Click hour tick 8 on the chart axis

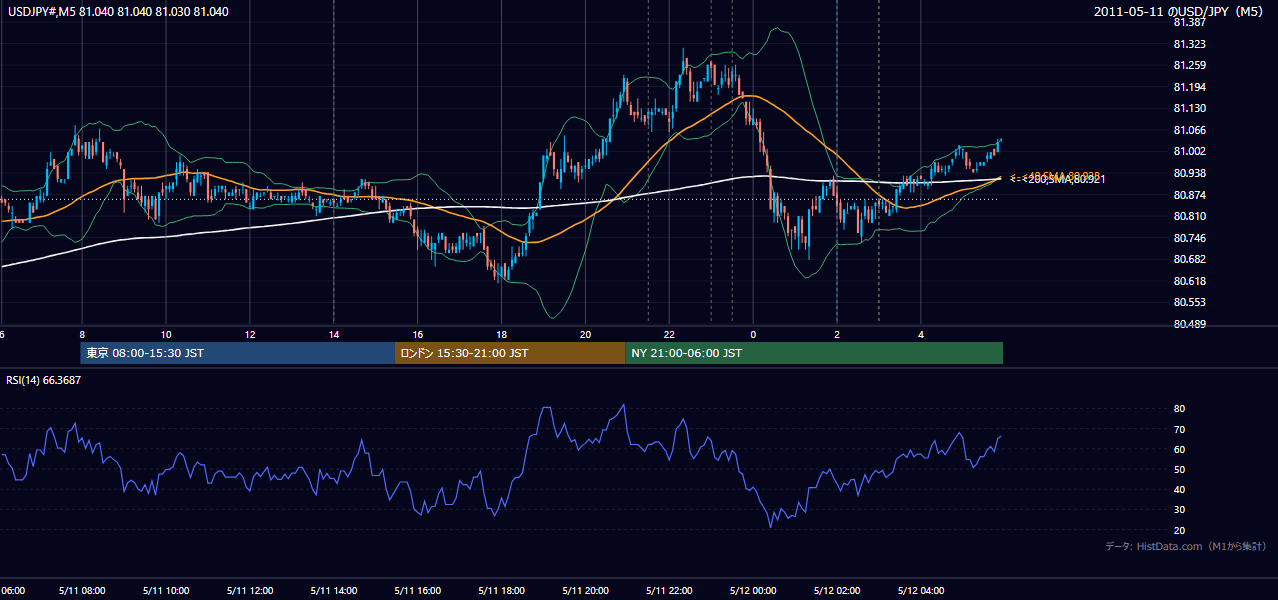(82, 334)
